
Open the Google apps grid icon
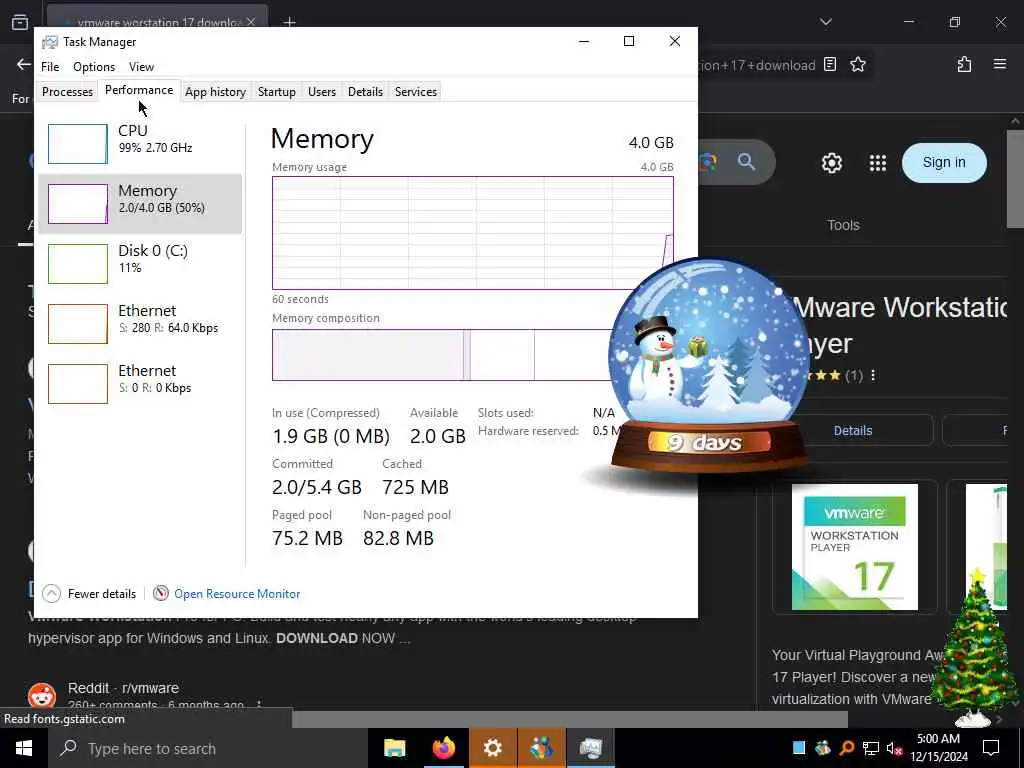(x=878, y=163)
